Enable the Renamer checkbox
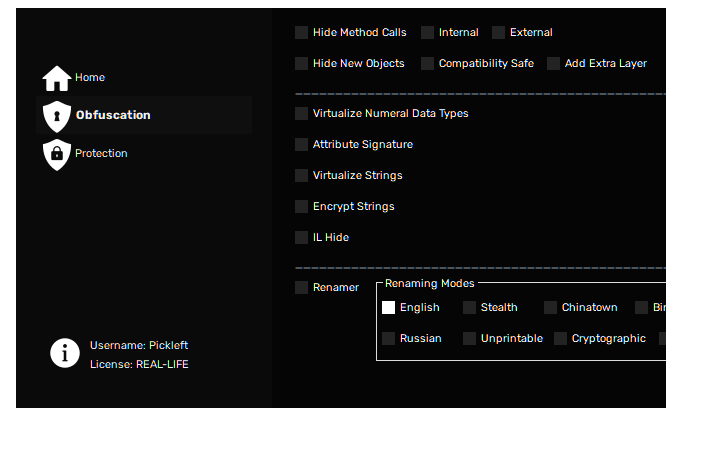This screenshot has height=450, width=708. point(302,288)
